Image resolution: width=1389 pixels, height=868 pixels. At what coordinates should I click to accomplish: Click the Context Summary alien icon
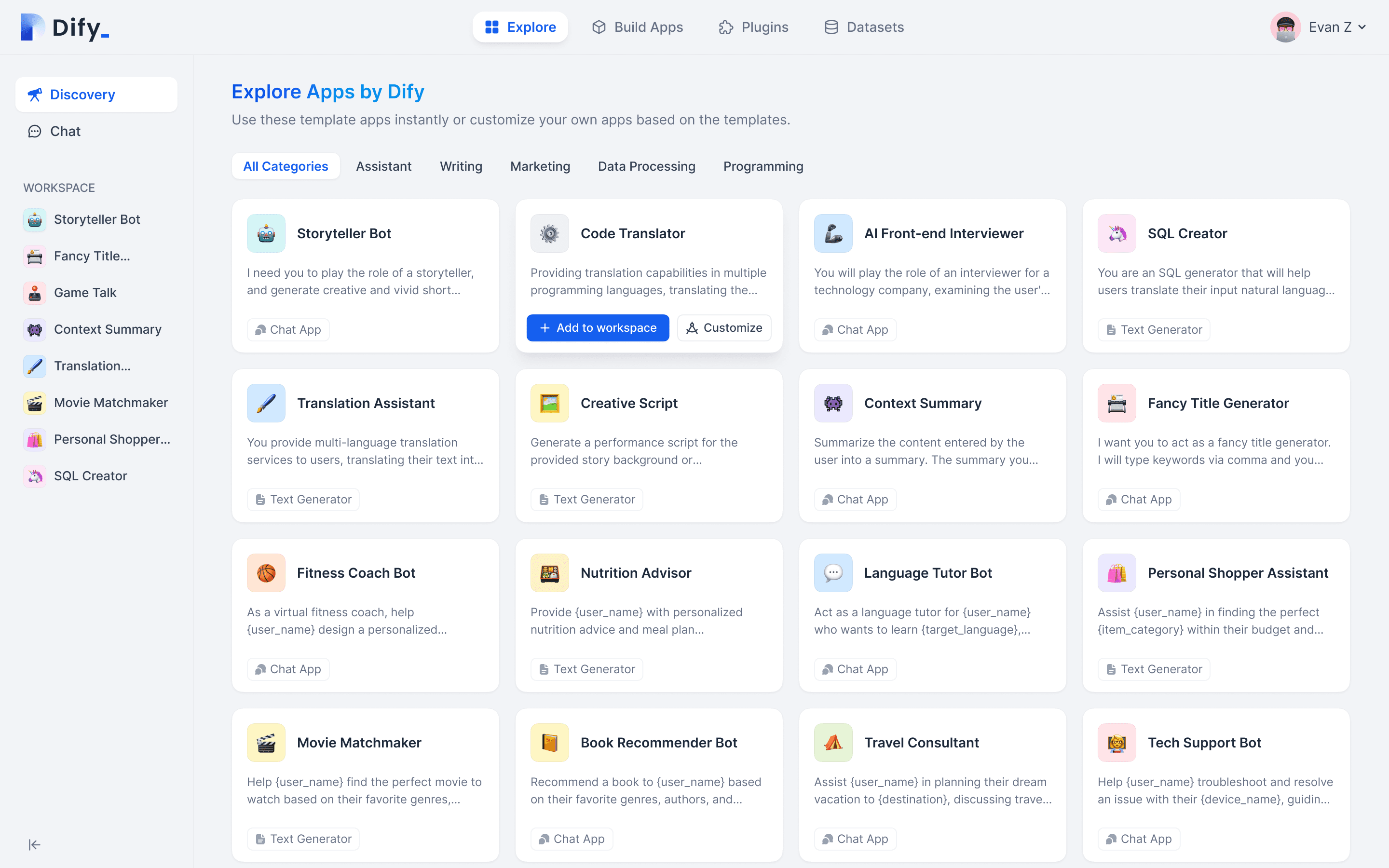(x=34, y=329)
